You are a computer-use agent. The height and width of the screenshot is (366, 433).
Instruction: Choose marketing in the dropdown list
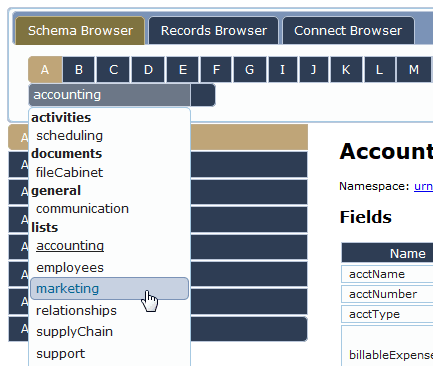[x=109, y=289]
